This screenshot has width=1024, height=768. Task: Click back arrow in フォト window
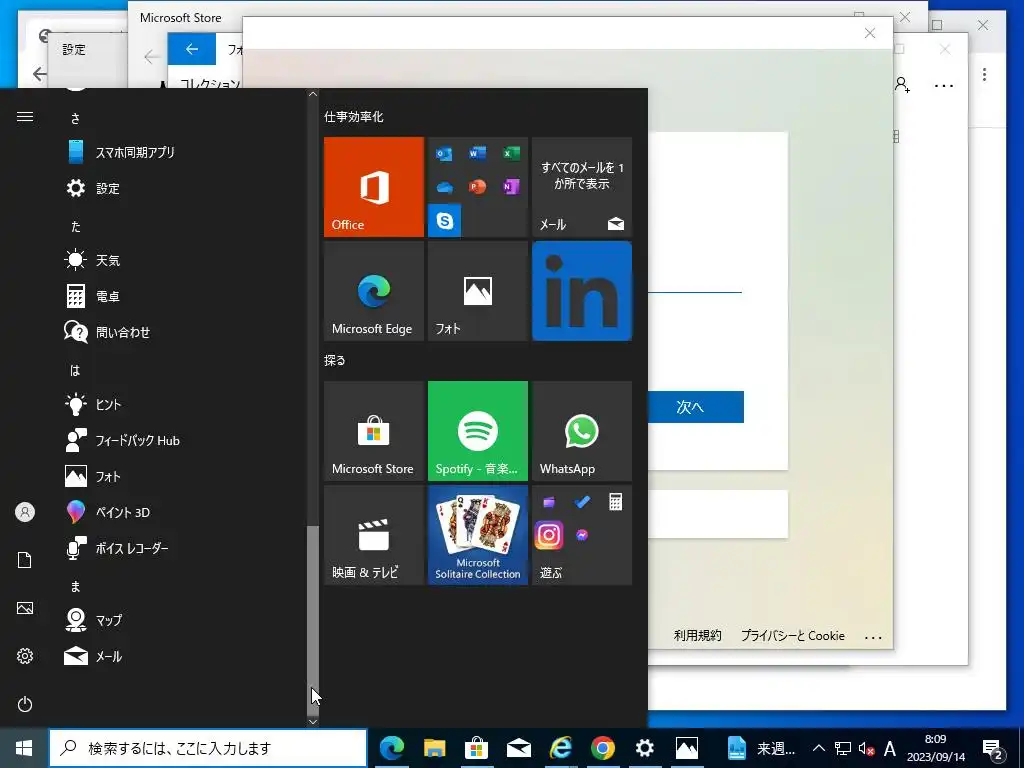[x=191, y=49]
